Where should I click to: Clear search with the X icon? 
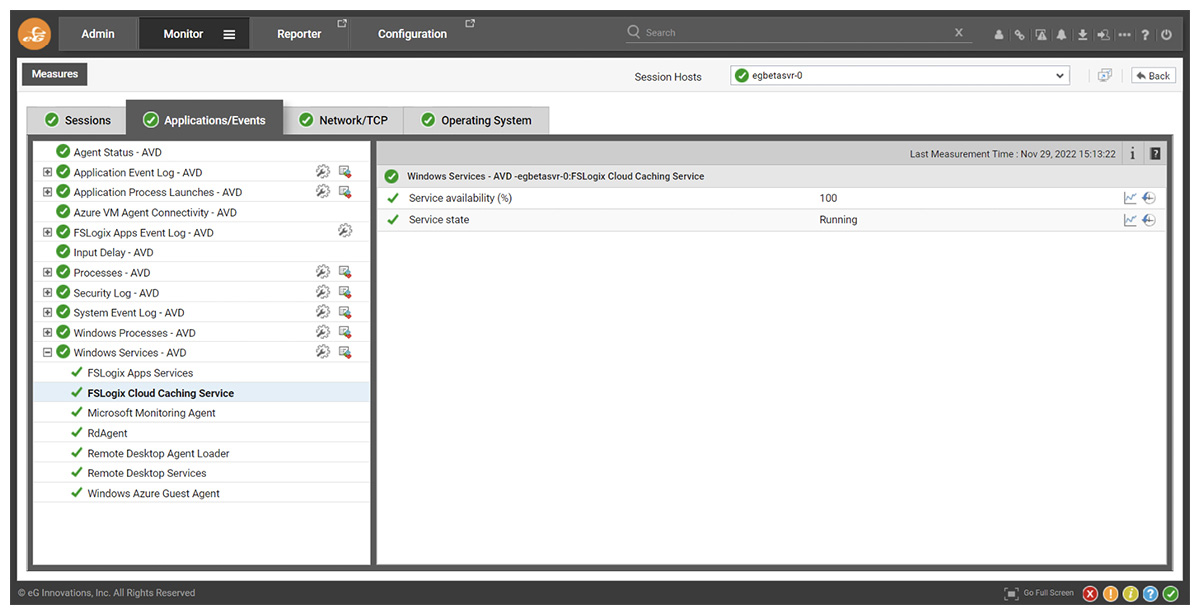(x=959, y=33)
